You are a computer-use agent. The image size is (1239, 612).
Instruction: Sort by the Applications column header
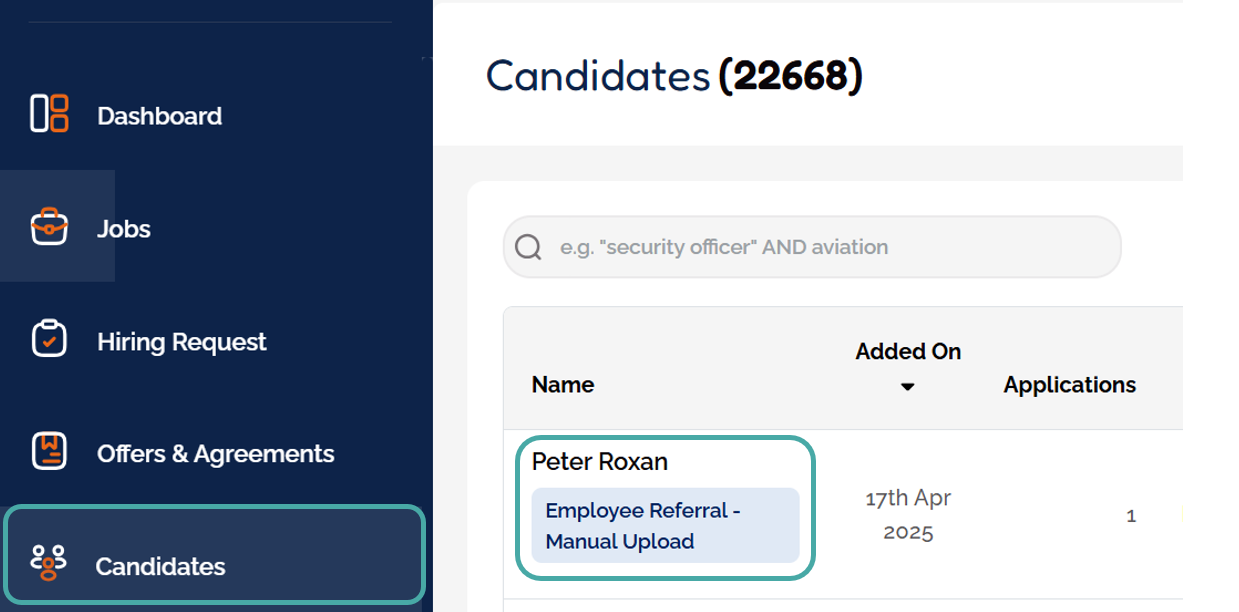click(1070, 385)
